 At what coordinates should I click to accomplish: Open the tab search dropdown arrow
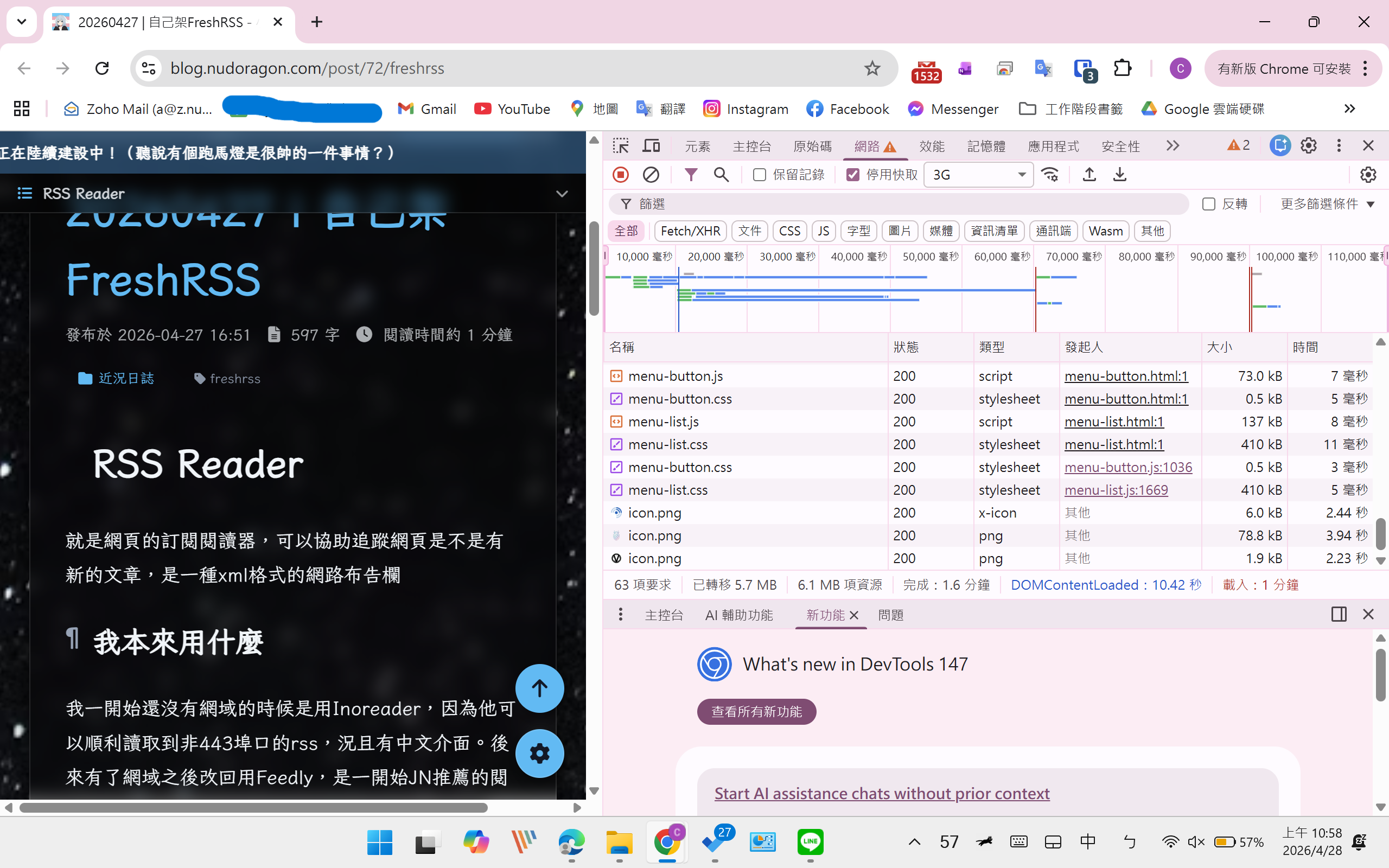click(22, 22)
